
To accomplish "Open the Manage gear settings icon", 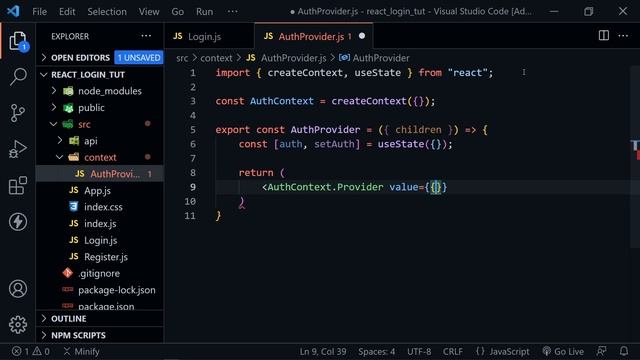I will pyautogui.click(x=18, y=324).
